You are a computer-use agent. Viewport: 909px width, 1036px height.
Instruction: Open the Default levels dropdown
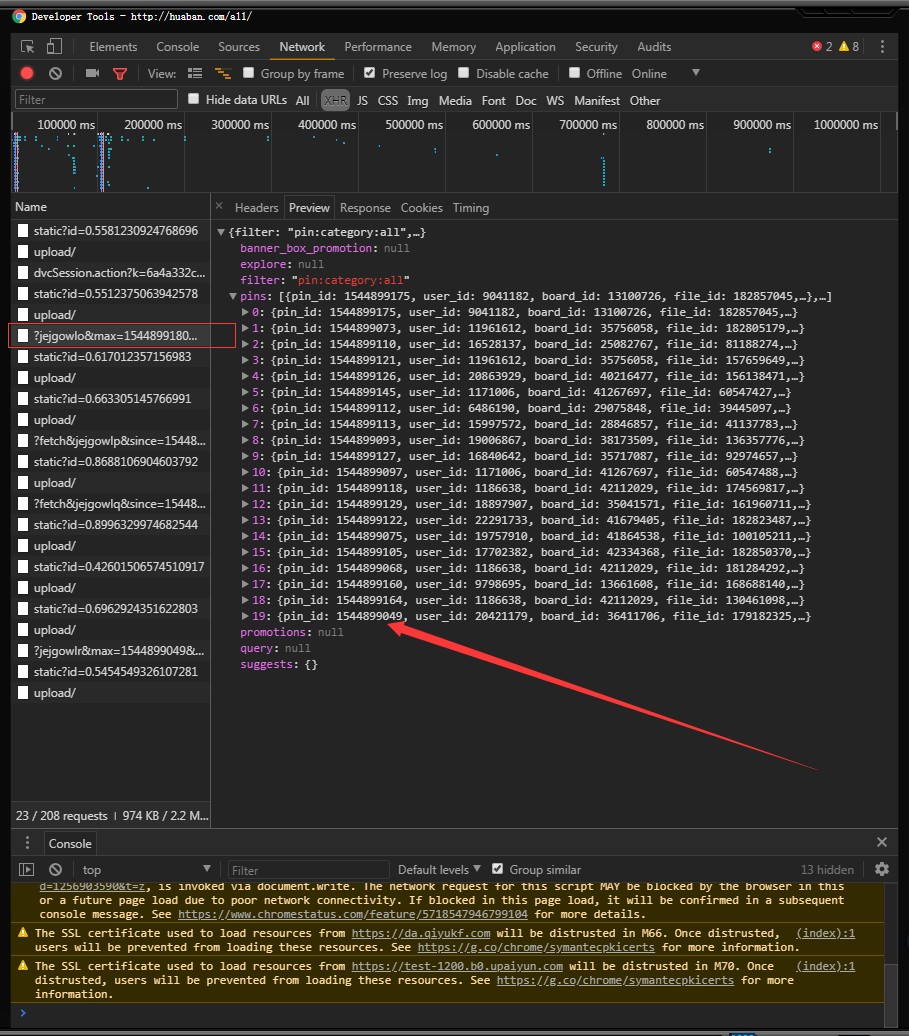coord(439,870)
